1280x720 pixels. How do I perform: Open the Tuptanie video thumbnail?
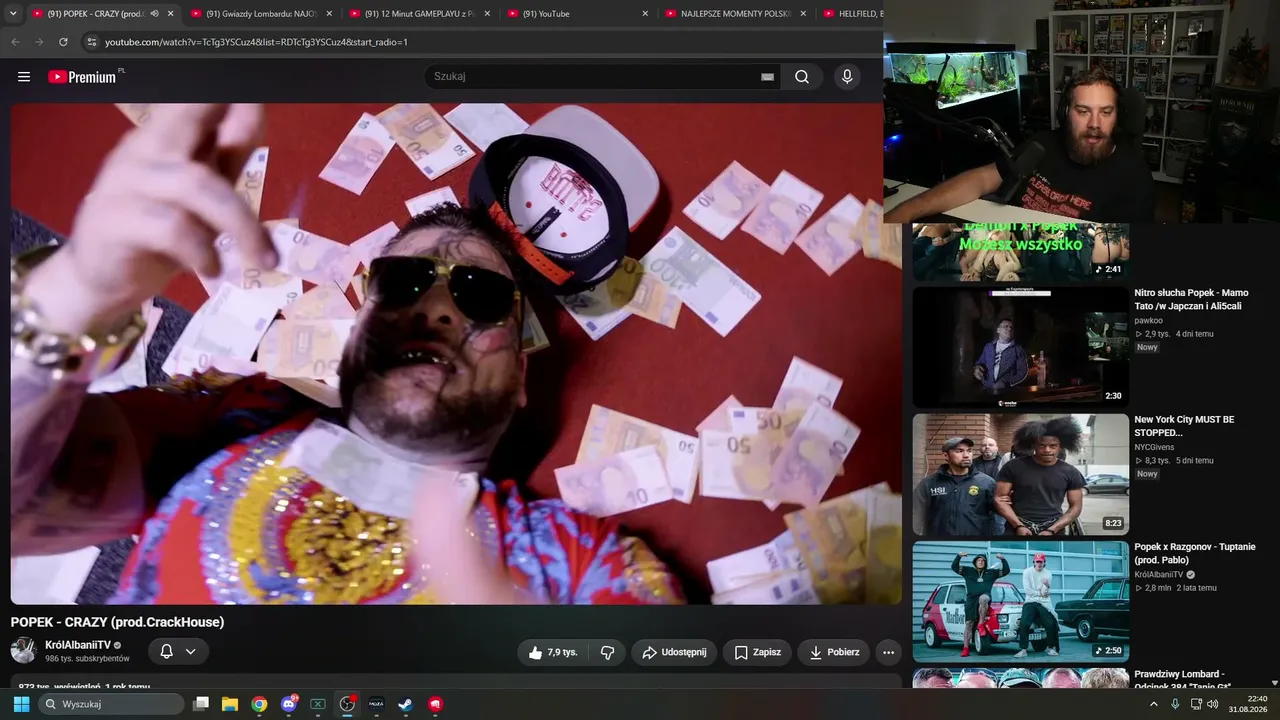point(1021,601)
